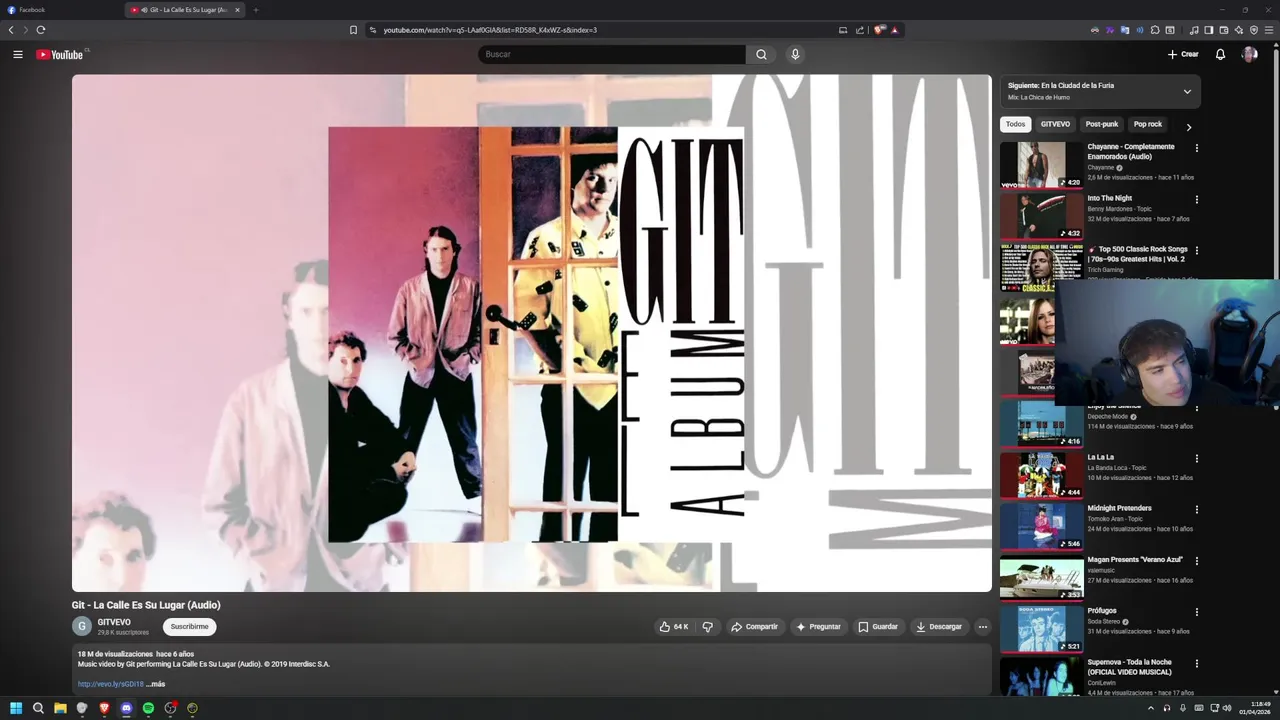Like the video showing 64 K
The image size is (1280, 720).
(673, 627)
